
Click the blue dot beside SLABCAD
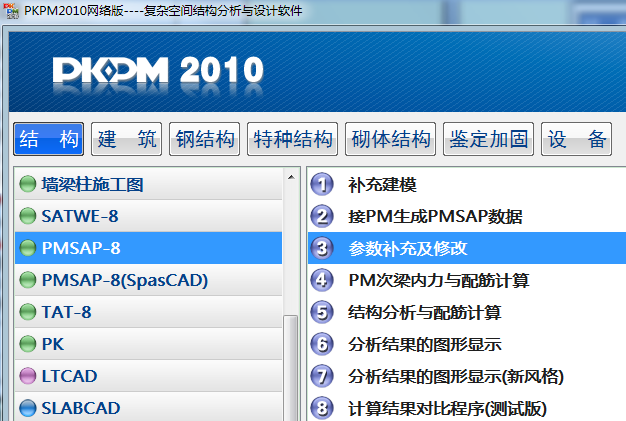[x=28, y=407]
